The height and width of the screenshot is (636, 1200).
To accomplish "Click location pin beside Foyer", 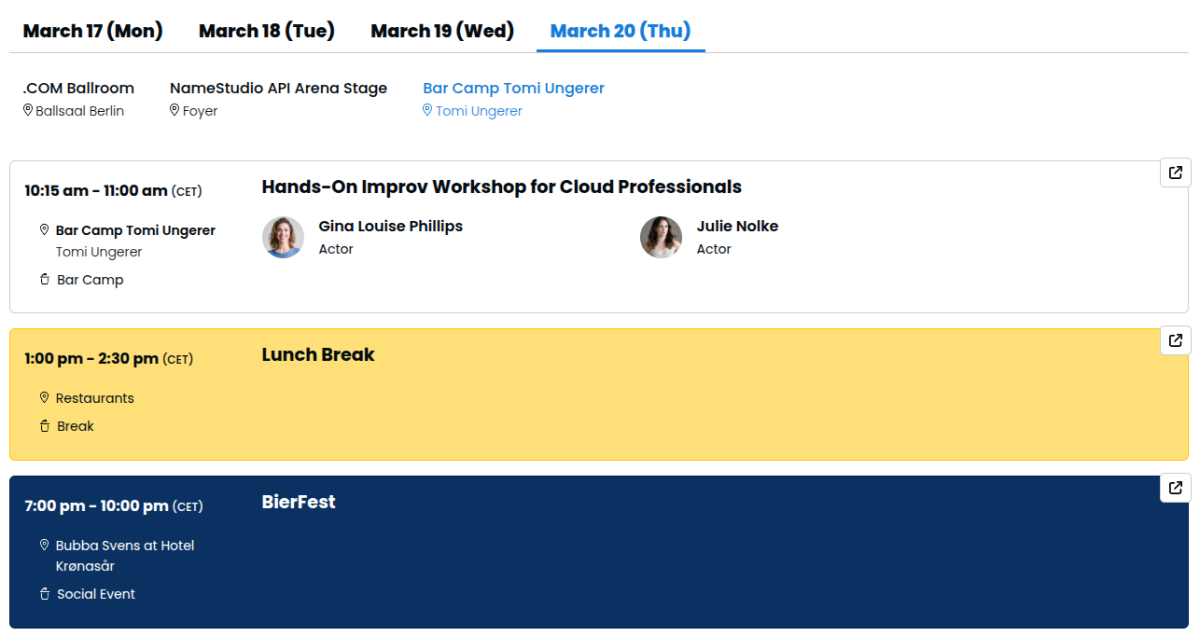I will pos(175,111).
